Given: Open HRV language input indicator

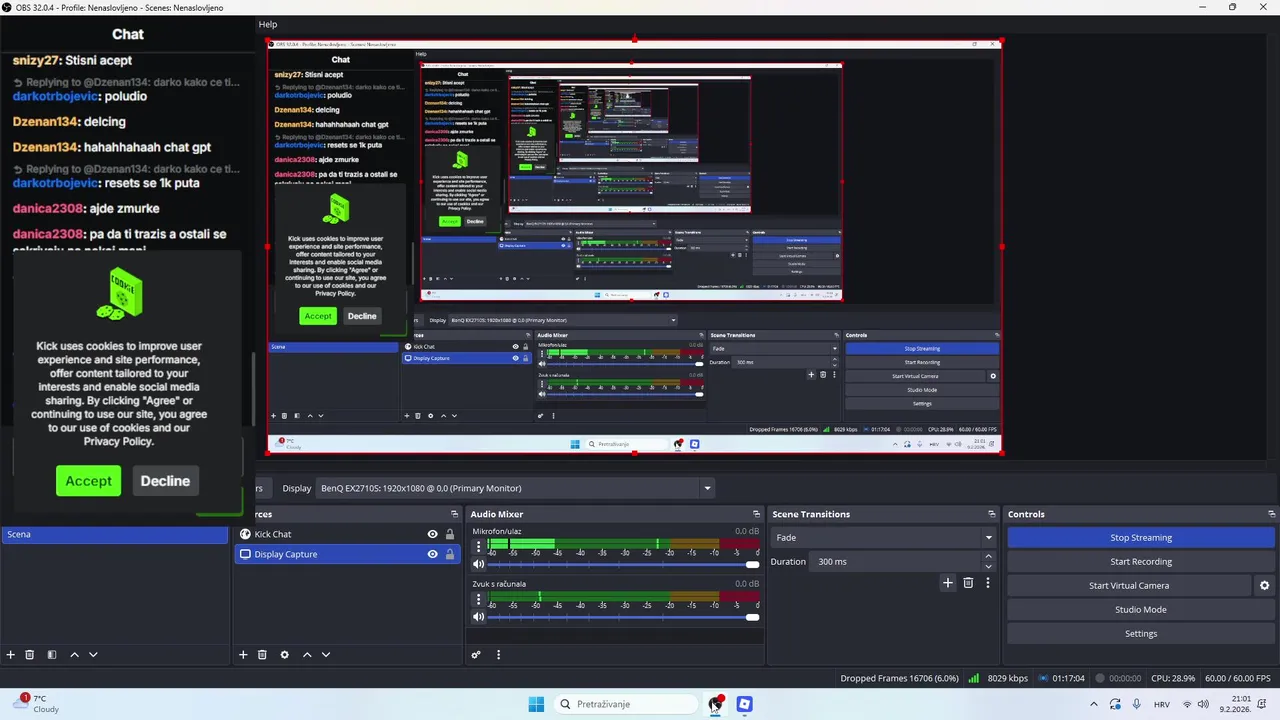Looking at the screenshot, I should pos(1162,704).
